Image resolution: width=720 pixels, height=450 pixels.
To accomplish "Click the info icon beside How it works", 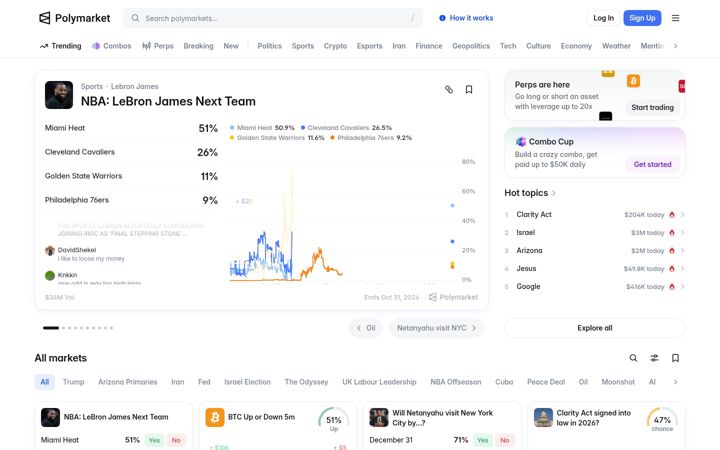I will (442, 18).
